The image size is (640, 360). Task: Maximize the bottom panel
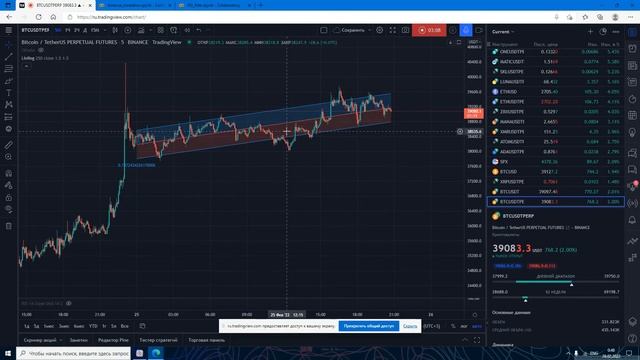(x=477, y=340)
